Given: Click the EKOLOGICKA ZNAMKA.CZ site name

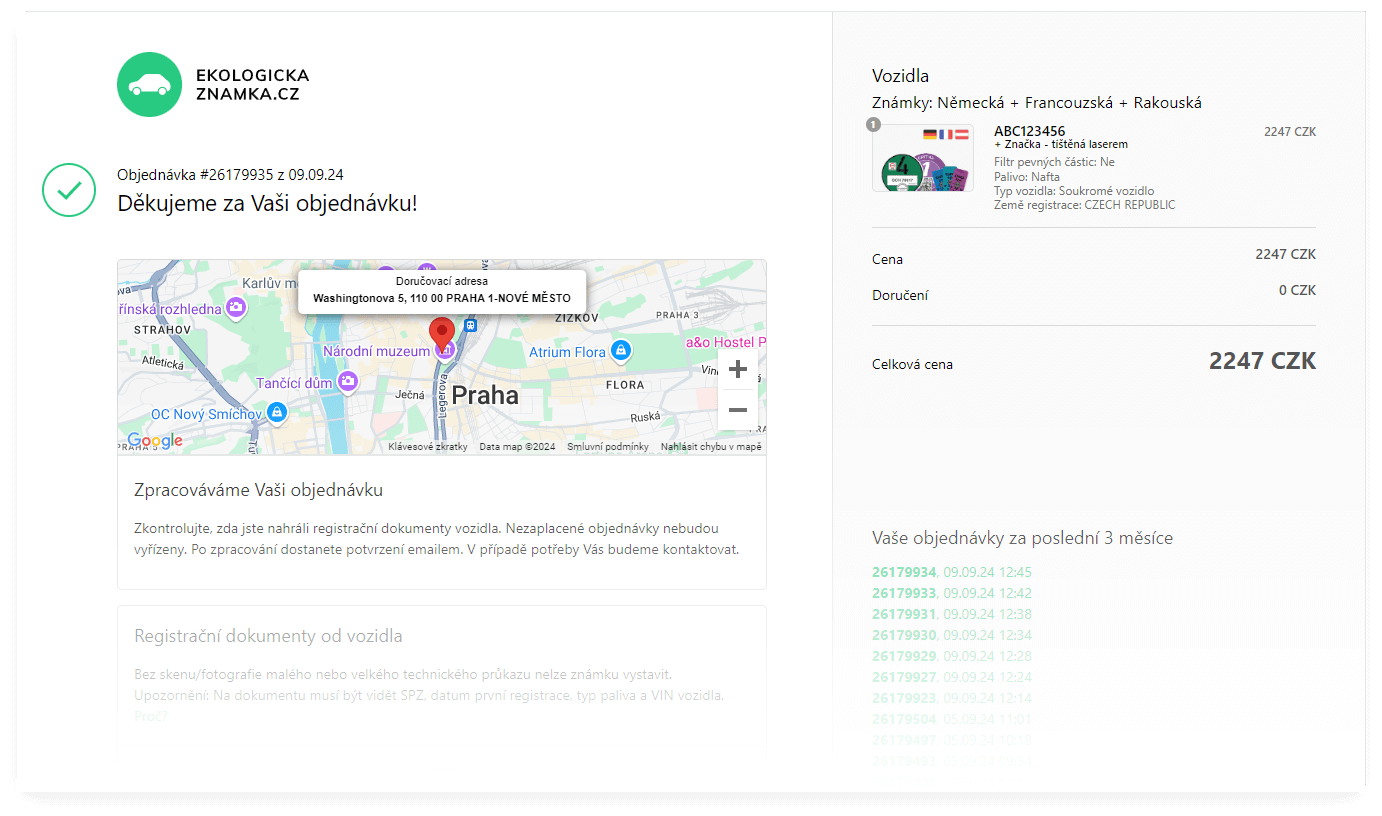Looking at the screenshot, I should tap(252, 85).
